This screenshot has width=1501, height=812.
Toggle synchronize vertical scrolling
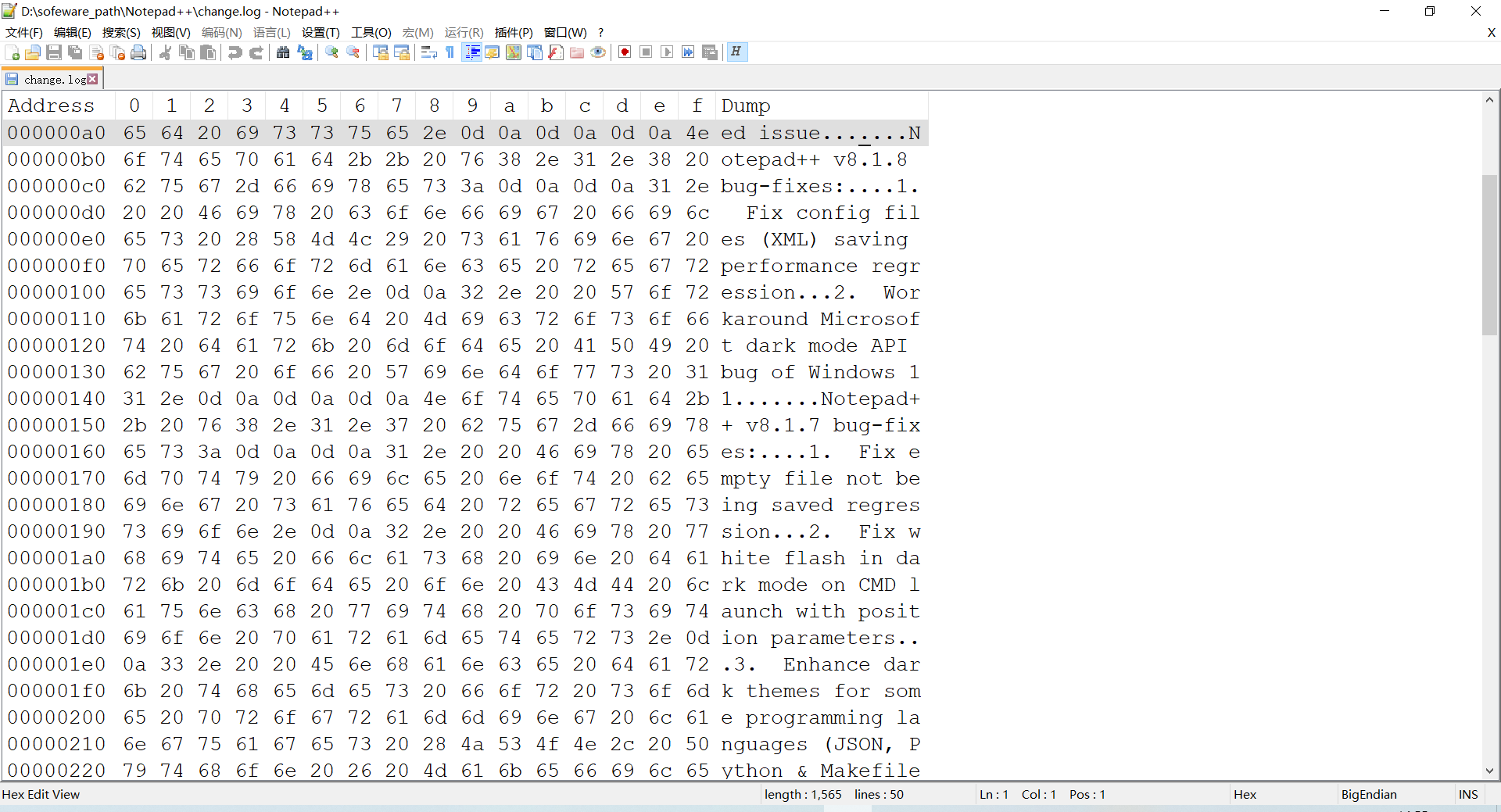[x=381, y=52]
